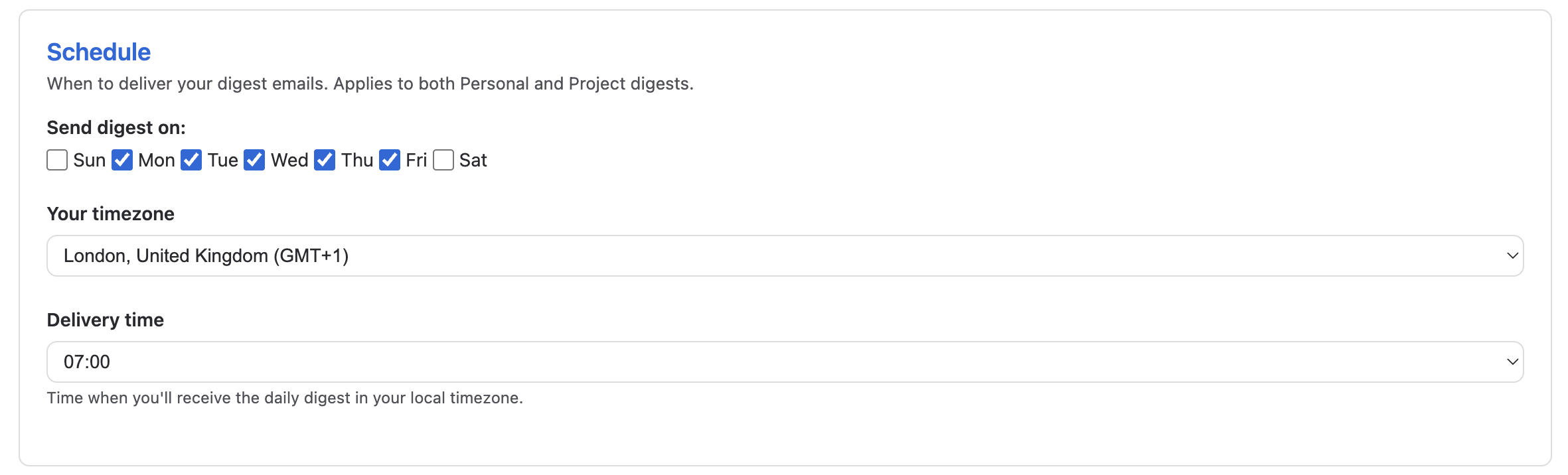Click the chevron arrow on timezone selector
The image size is (1568, 475).
coord(1512,256)
